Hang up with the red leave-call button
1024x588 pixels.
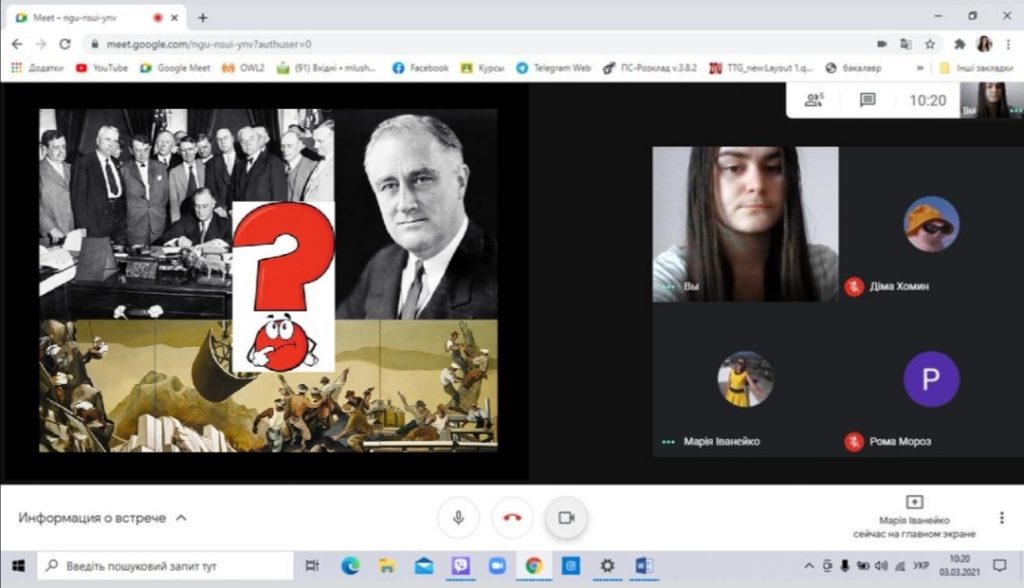[512, 518]
